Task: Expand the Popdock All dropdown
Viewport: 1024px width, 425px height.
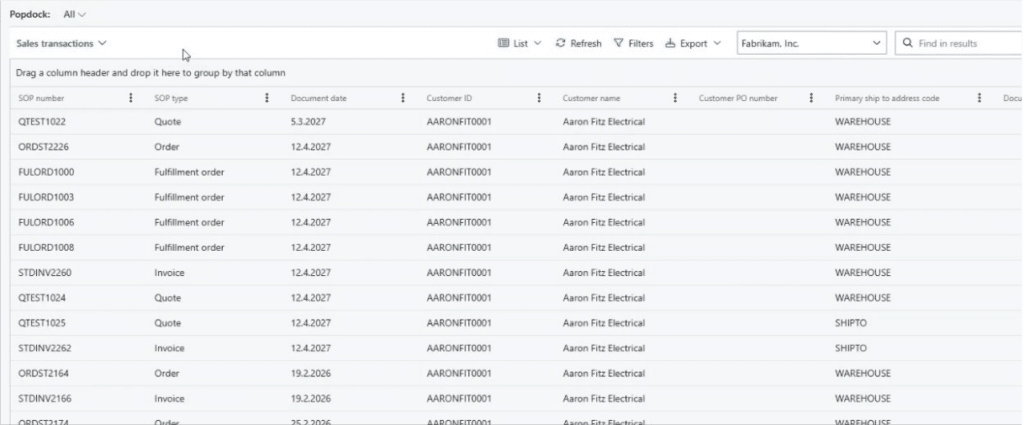Action: 74,14
